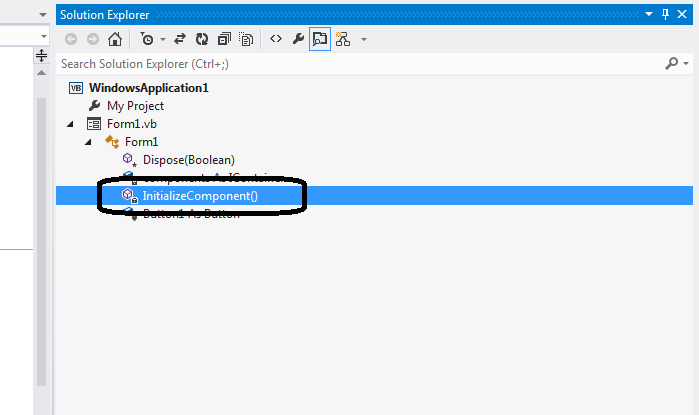This screenshot has height=415, width=699.
Task: Click the Forward navigation arrow icon
Action: tap(93, 39)
